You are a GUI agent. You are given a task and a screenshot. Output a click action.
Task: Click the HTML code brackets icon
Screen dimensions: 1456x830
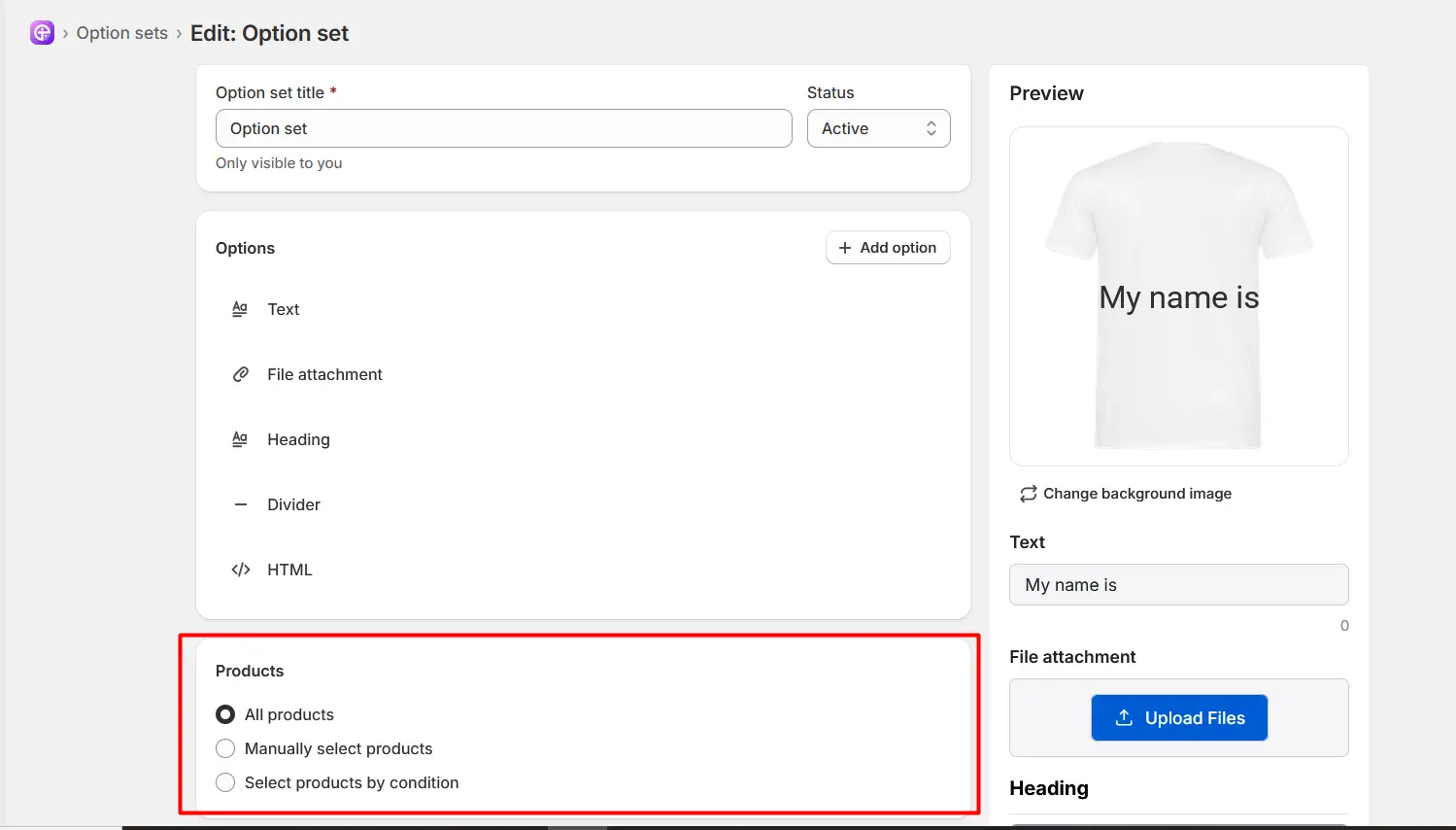pyautogui.click(x=240, y=570)
